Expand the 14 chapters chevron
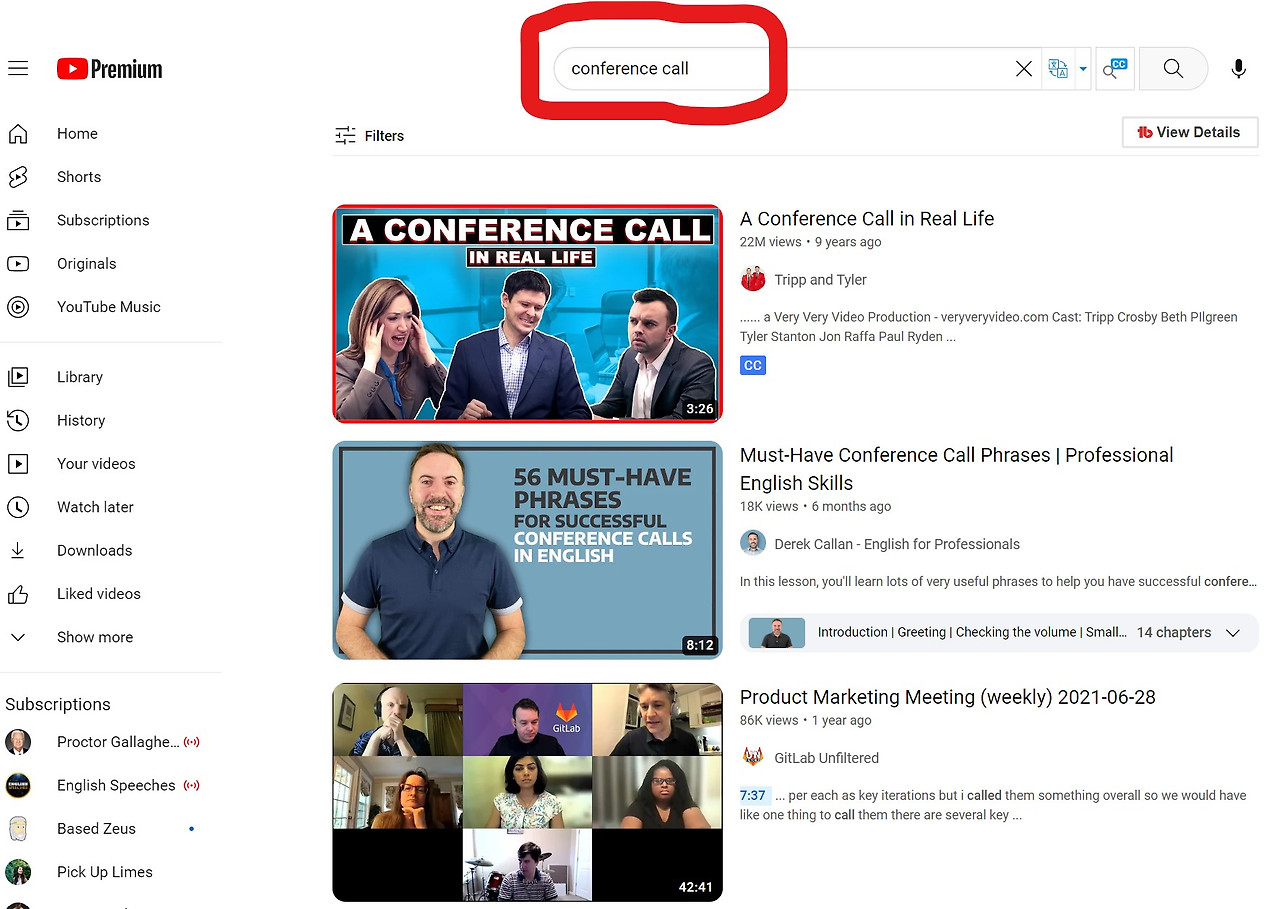 click(x=1233, y=633)
